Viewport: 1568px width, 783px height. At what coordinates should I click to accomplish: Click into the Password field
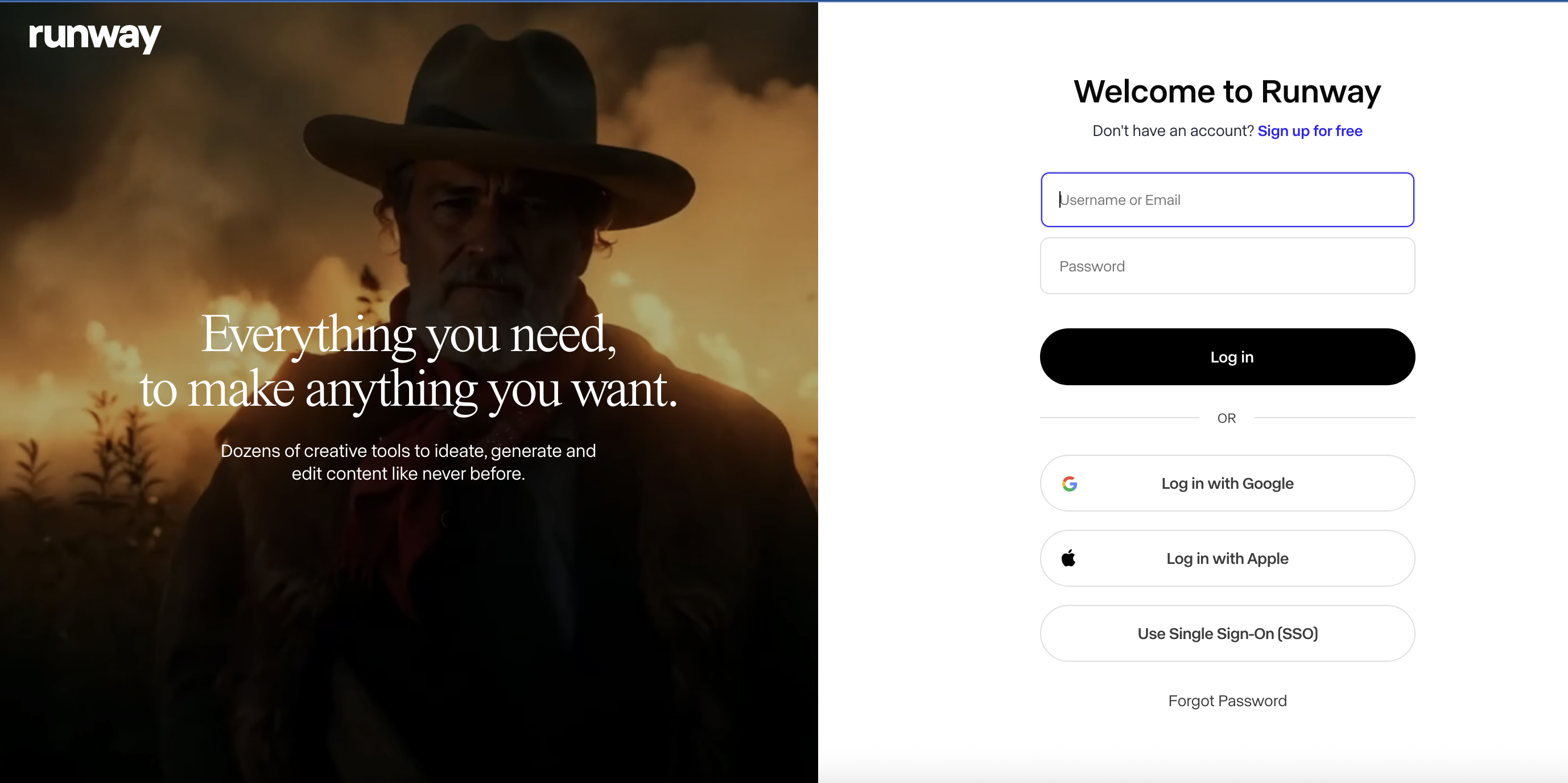pos(1227,266)
